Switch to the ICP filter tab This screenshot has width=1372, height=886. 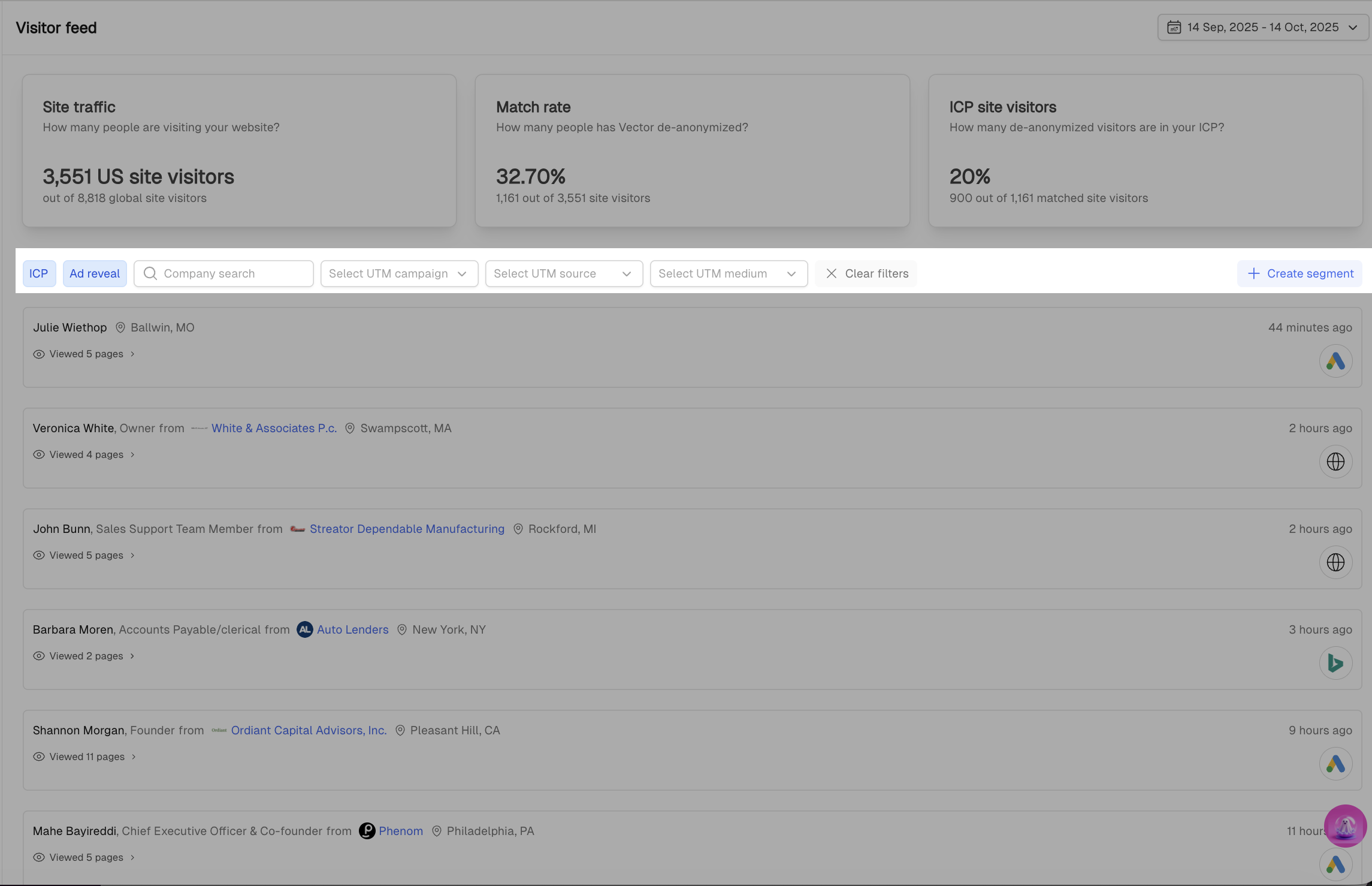39,273
